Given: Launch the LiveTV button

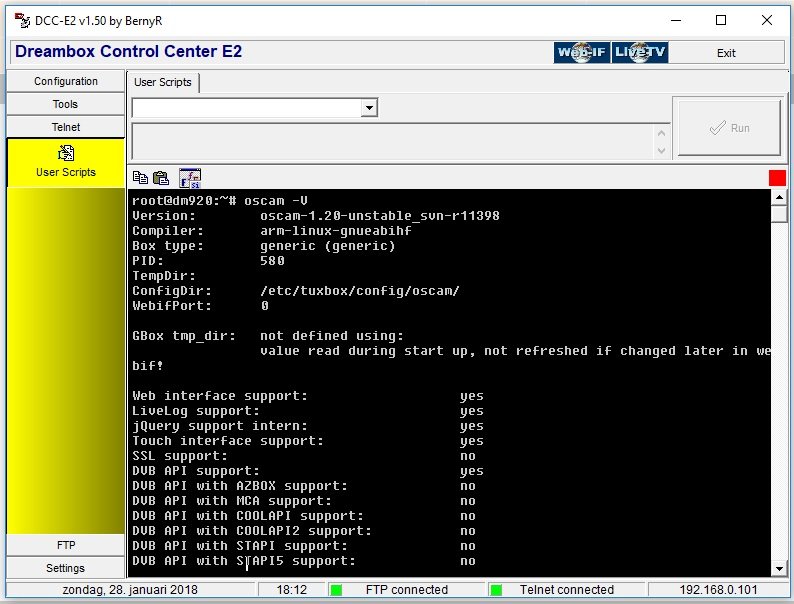Looking at the screenshot, I should click(x=640, y=52).
